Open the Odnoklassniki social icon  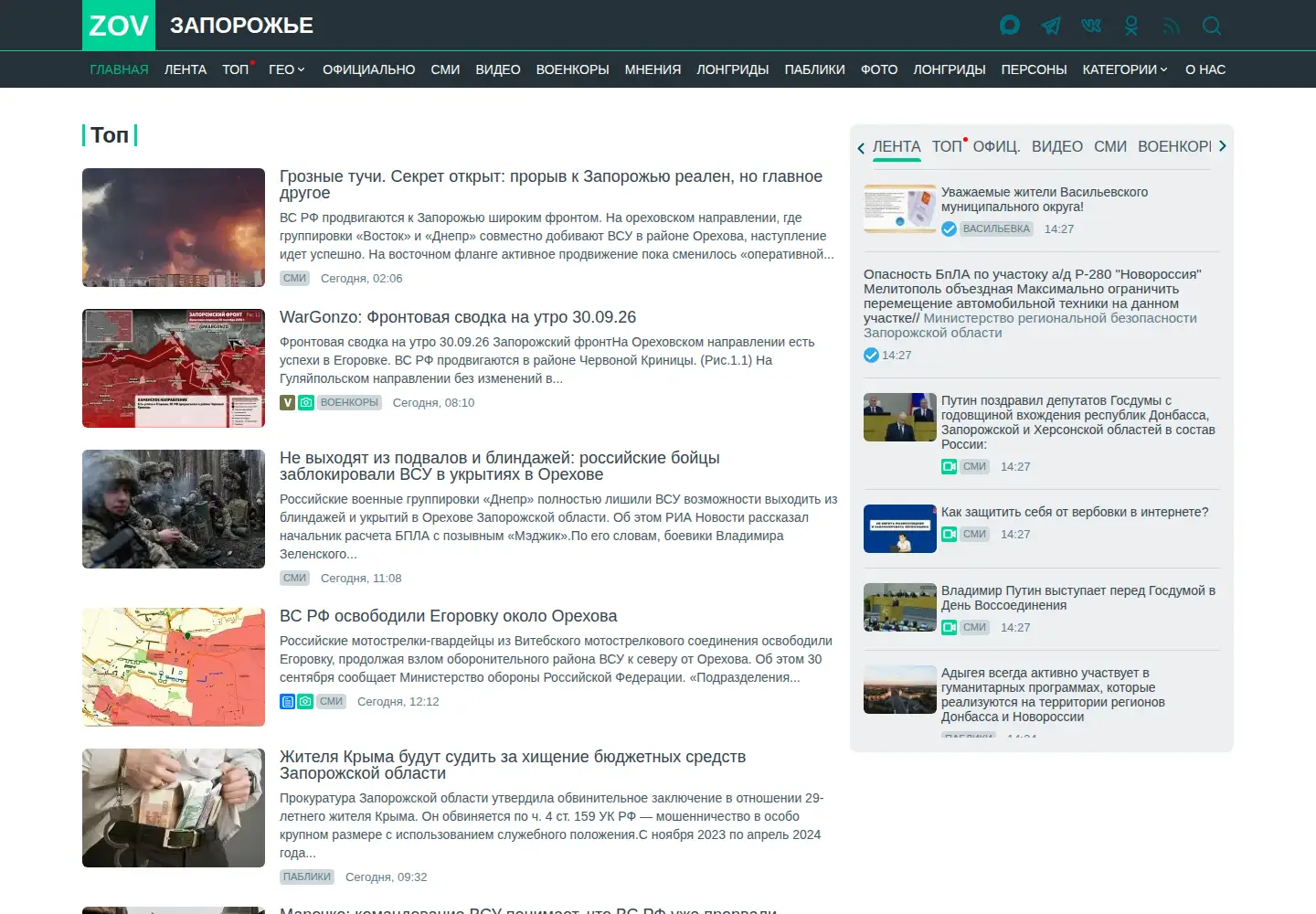(1131, 26)
